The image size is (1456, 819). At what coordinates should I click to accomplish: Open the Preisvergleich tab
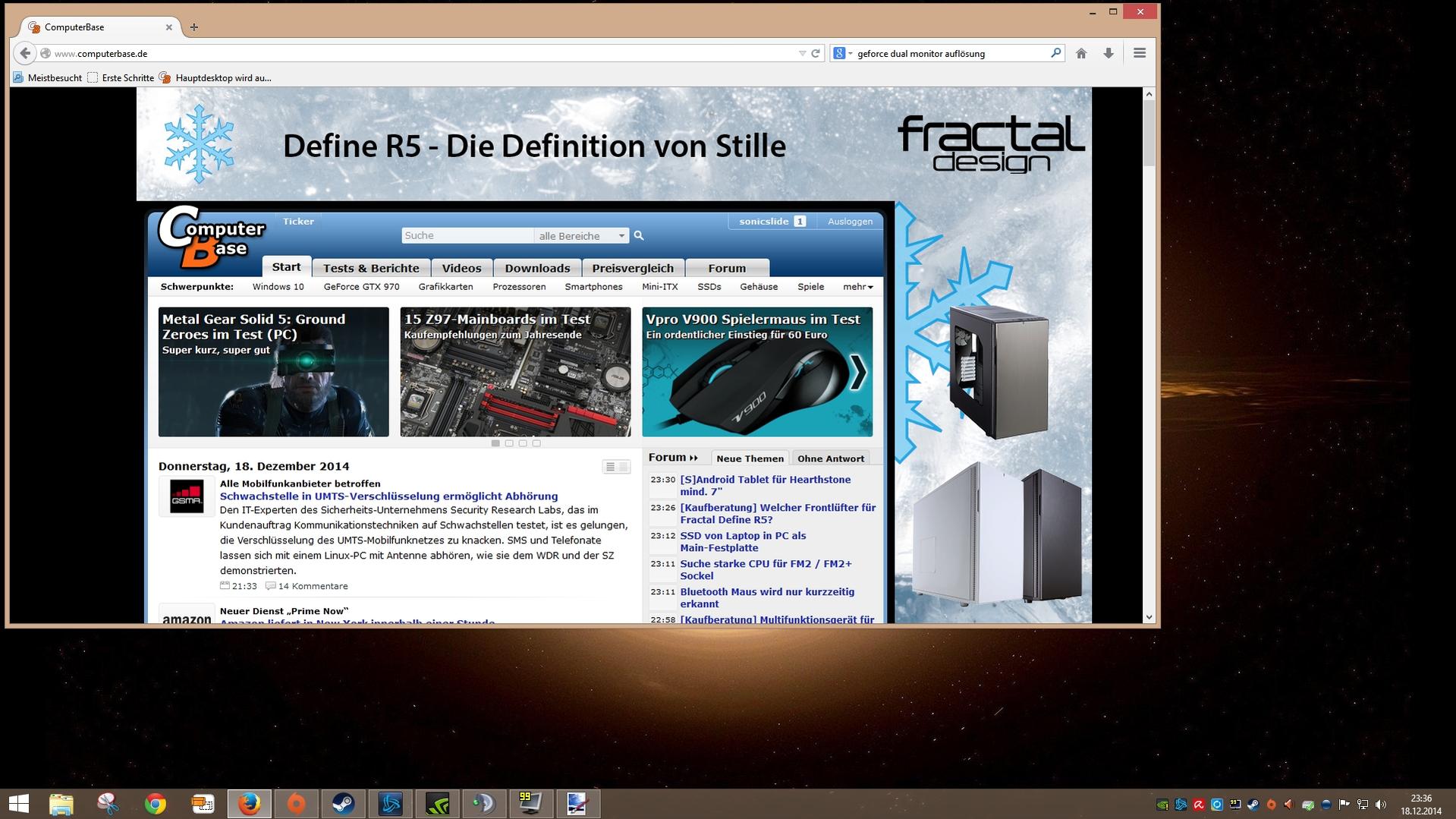click(633, 268)
